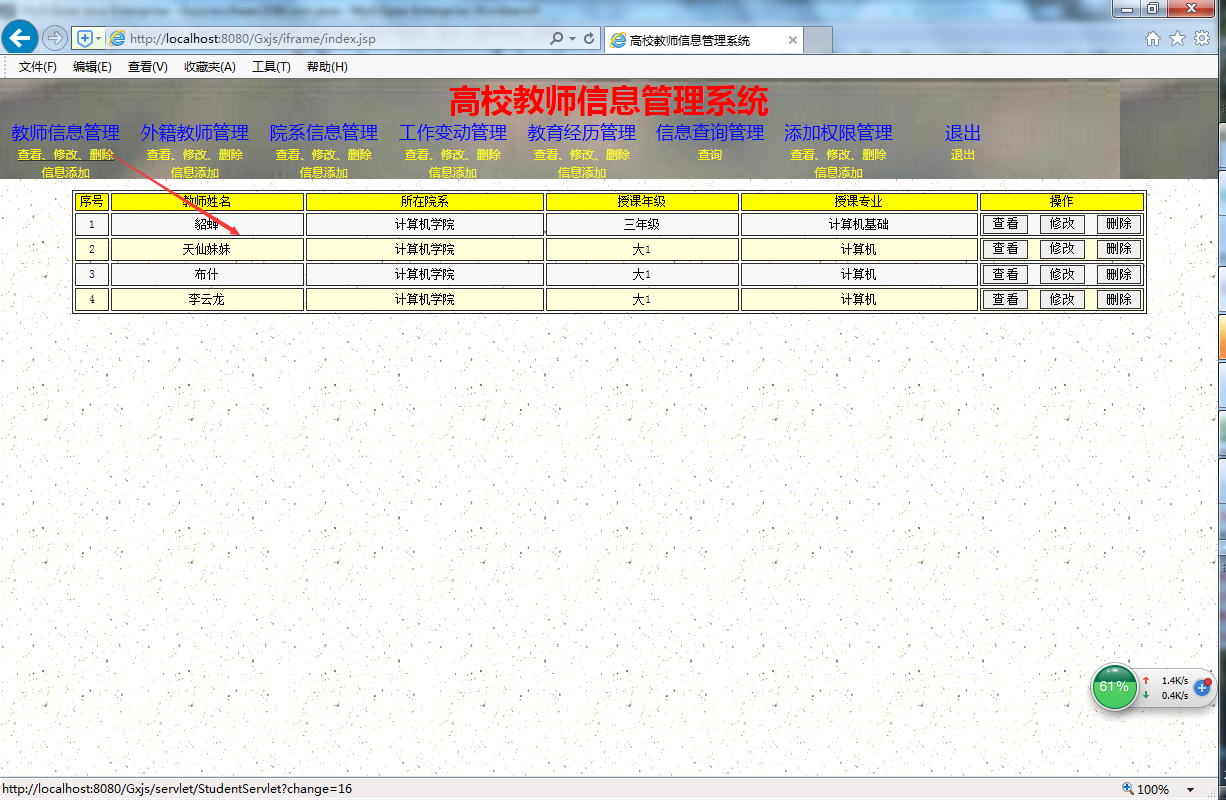1226x800 pixels.
Task: Click 查看 button for 李云龙
Action: 1005,299
